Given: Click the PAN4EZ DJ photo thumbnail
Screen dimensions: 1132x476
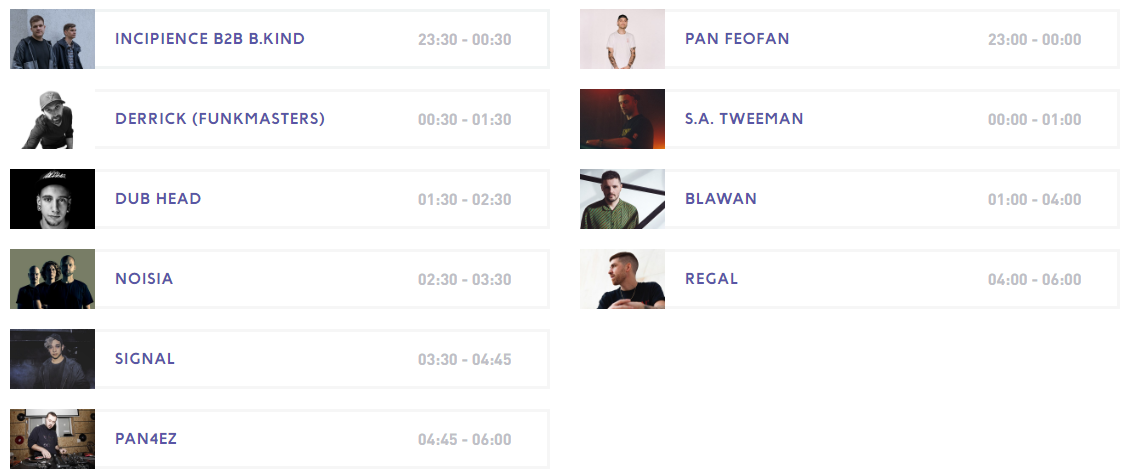Looking at the screenshot, I should 52,439.
